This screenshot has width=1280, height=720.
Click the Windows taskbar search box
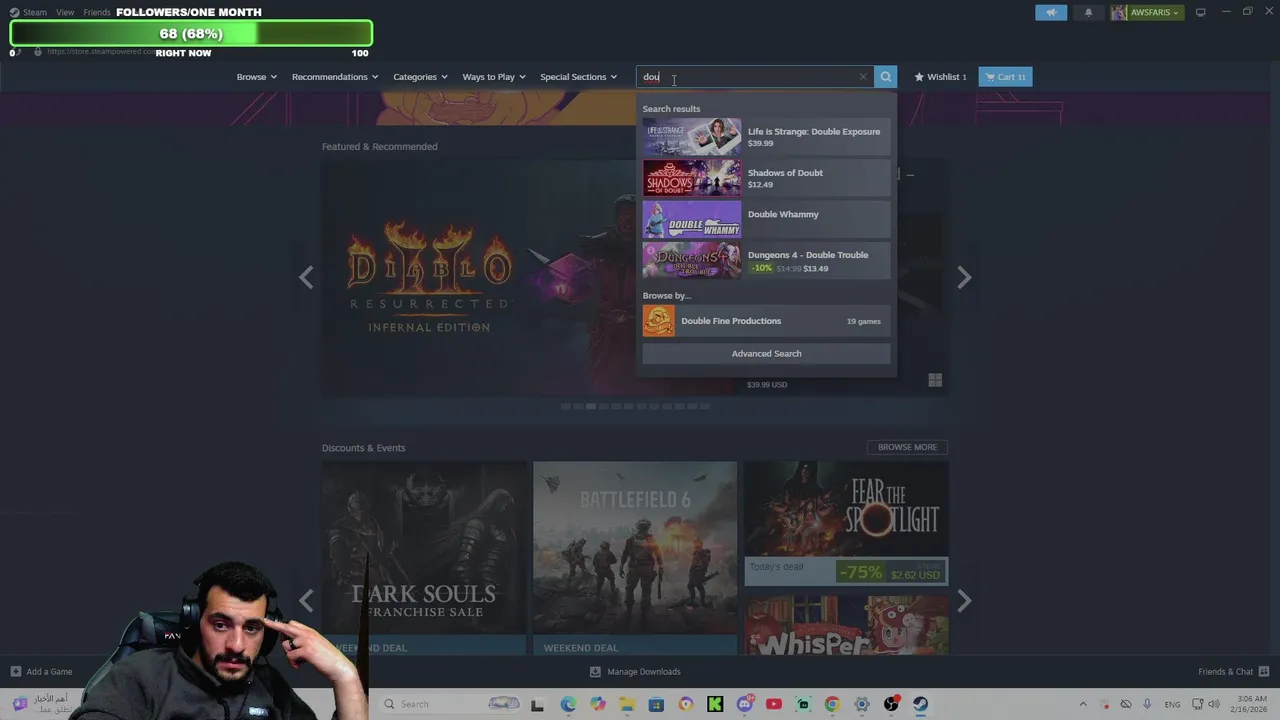(x=451, y=704)
